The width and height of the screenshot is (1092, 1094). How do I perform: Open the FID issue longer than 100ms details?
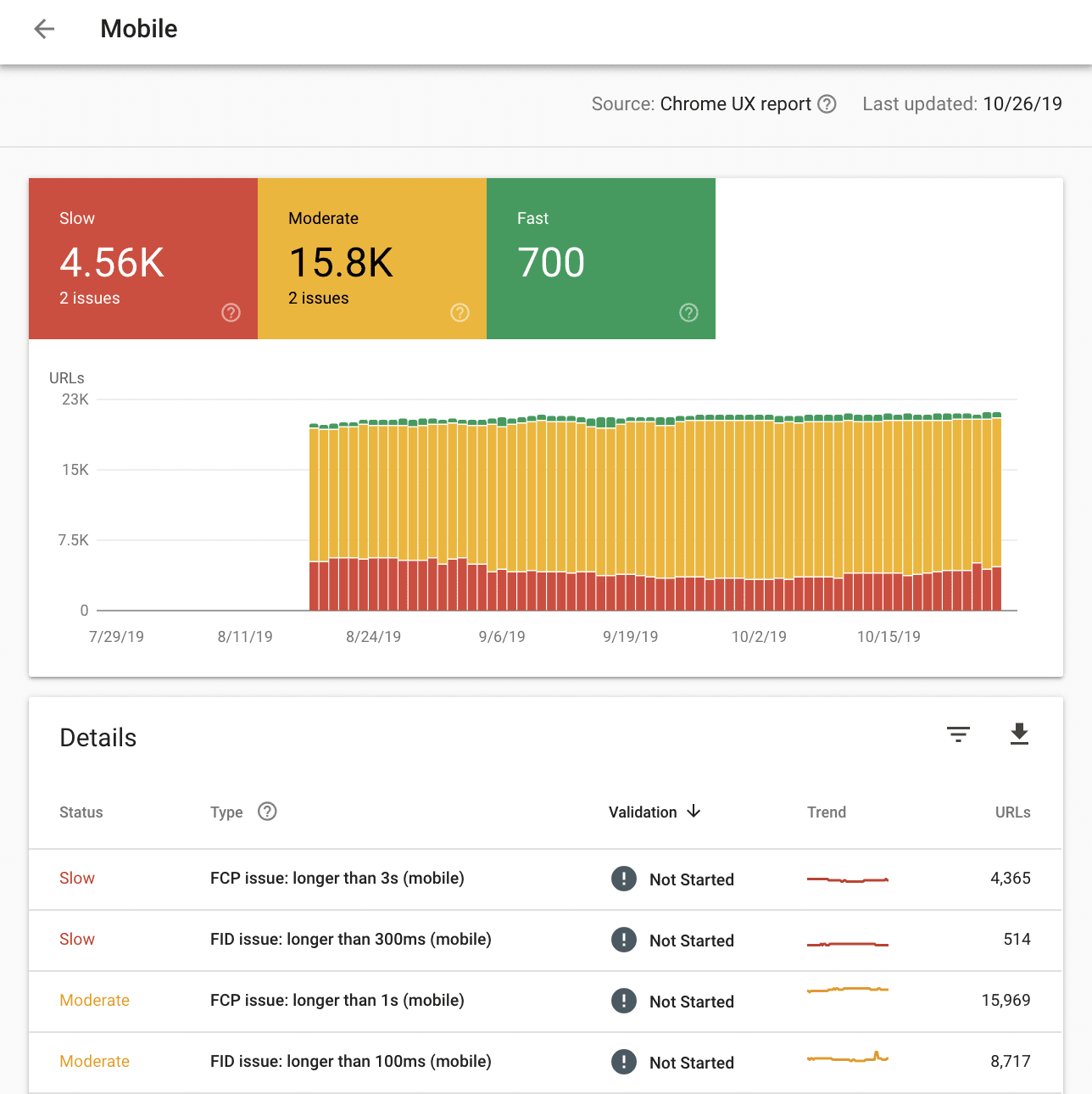pyautogui.click(x=350, y=1062)
